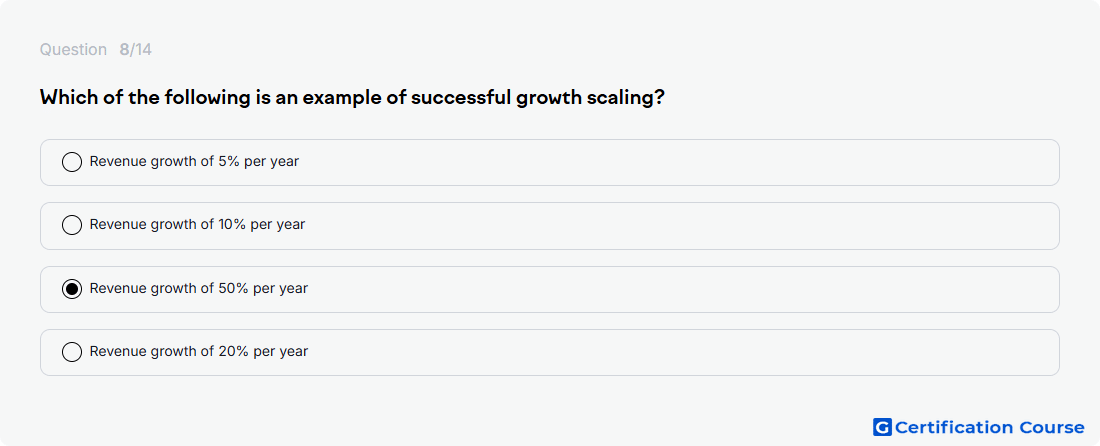Click the blue G logo icon

[x=882, y=427]
